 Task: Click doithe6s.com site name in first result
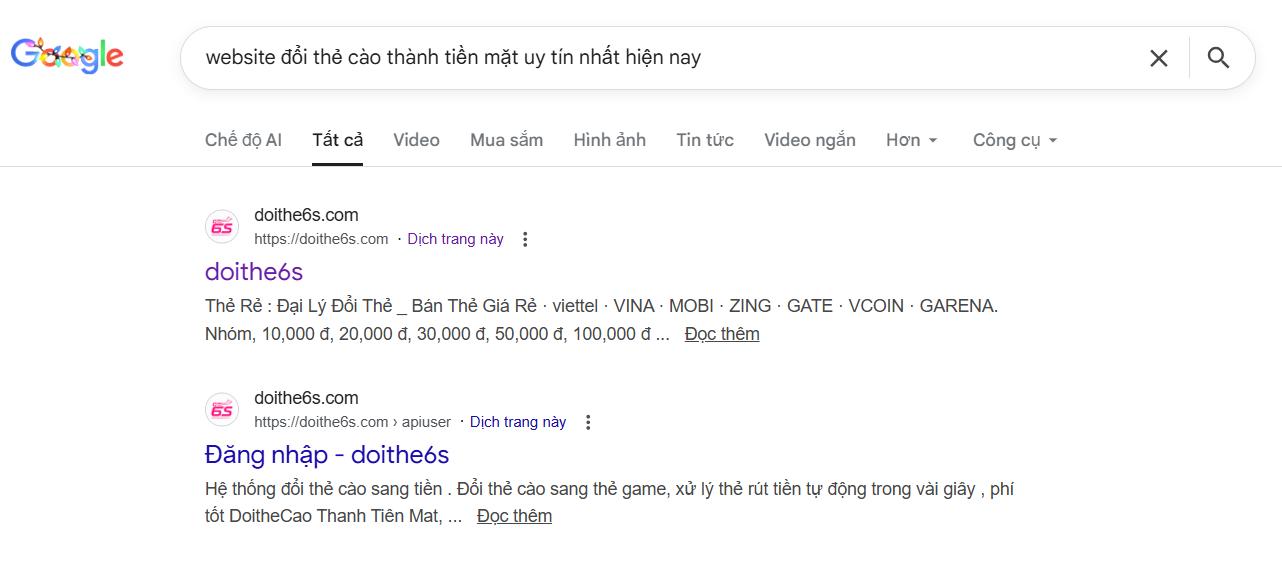306,215
